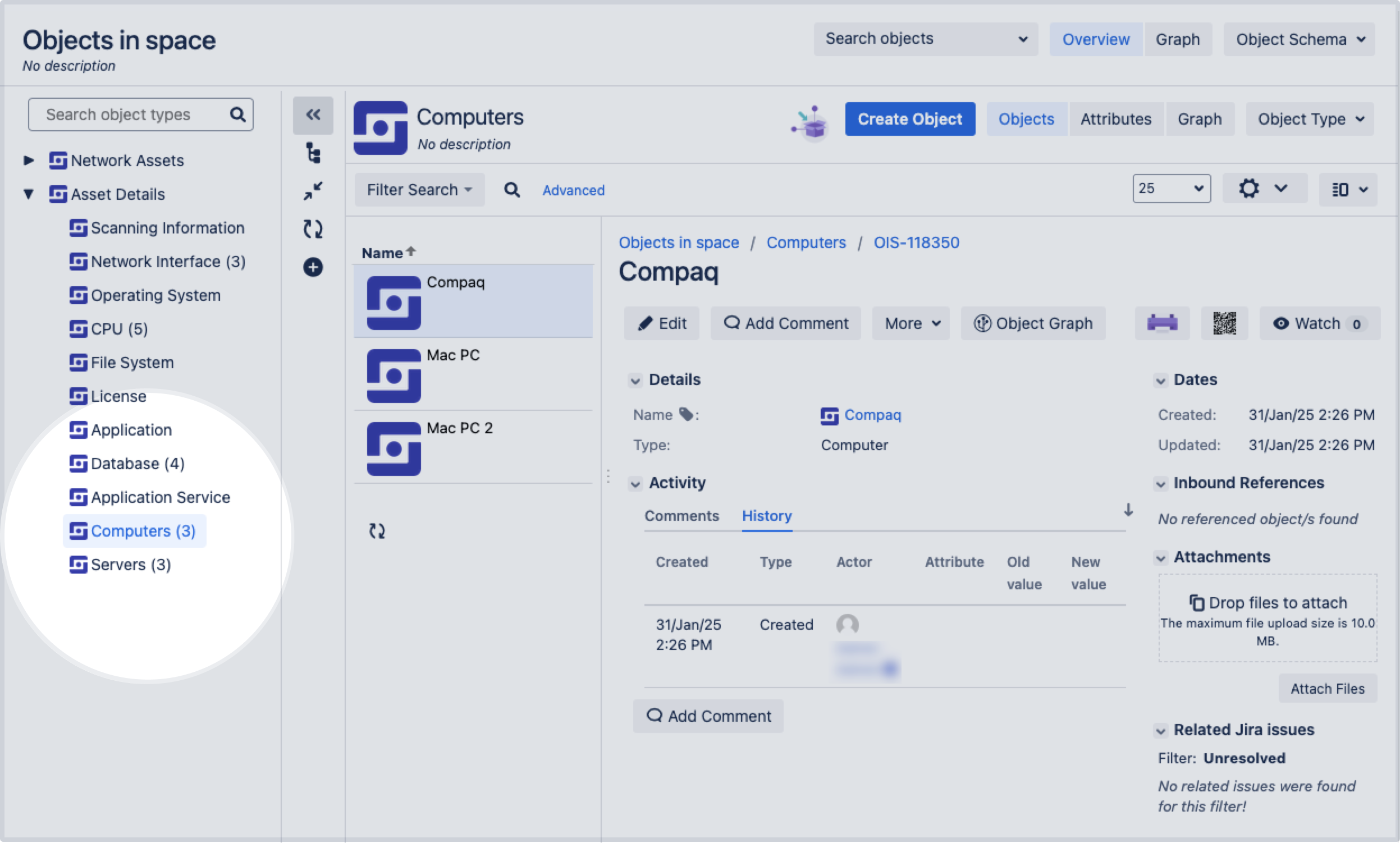Image resolution: width=1400 pixels, height=843 pixels.
Task: Click the QR code icon on toolbar
Action: [1224, 323]
